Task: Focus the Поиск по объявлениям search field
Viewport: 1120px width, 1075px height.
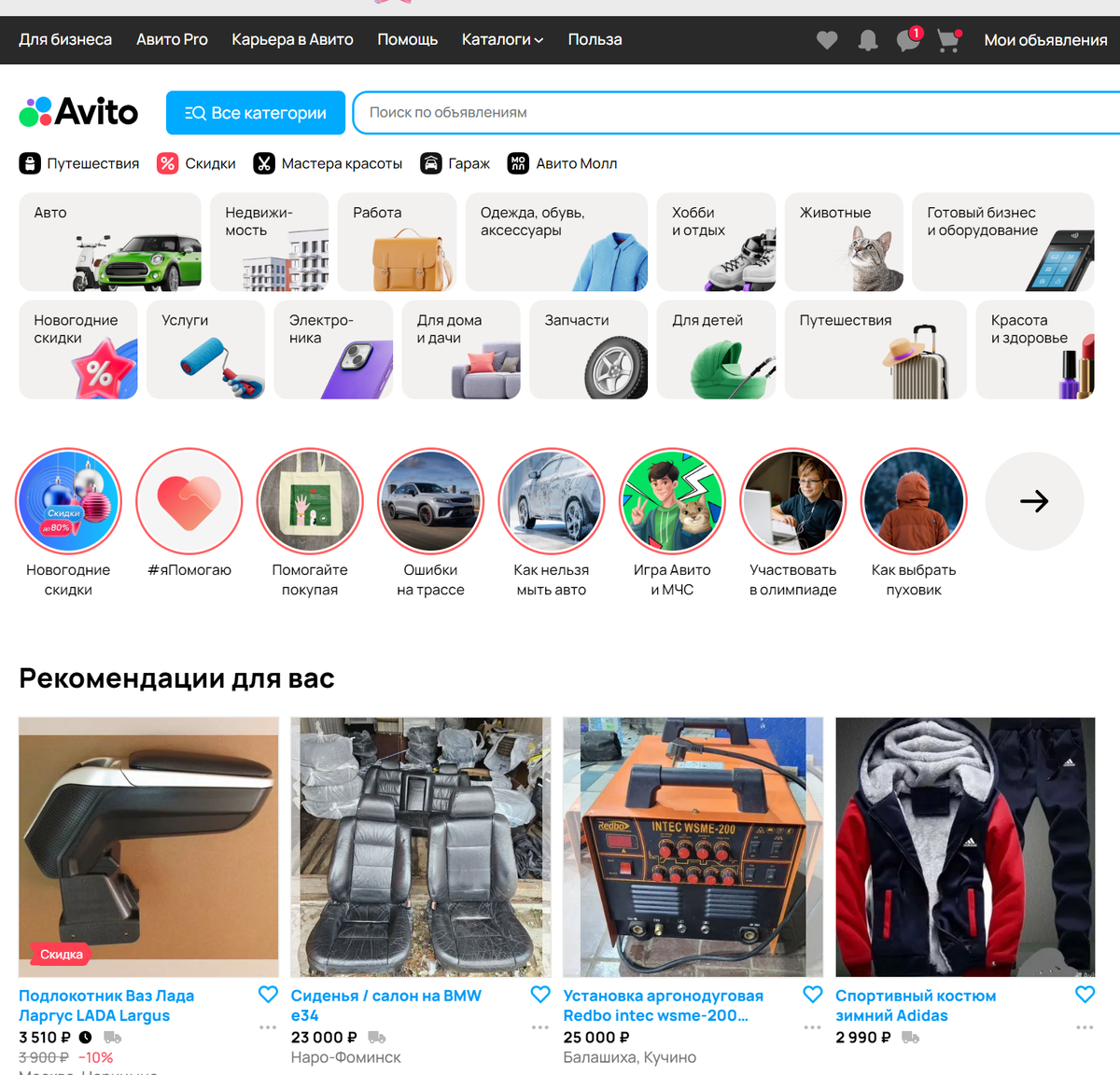Action: click(737, 113)
